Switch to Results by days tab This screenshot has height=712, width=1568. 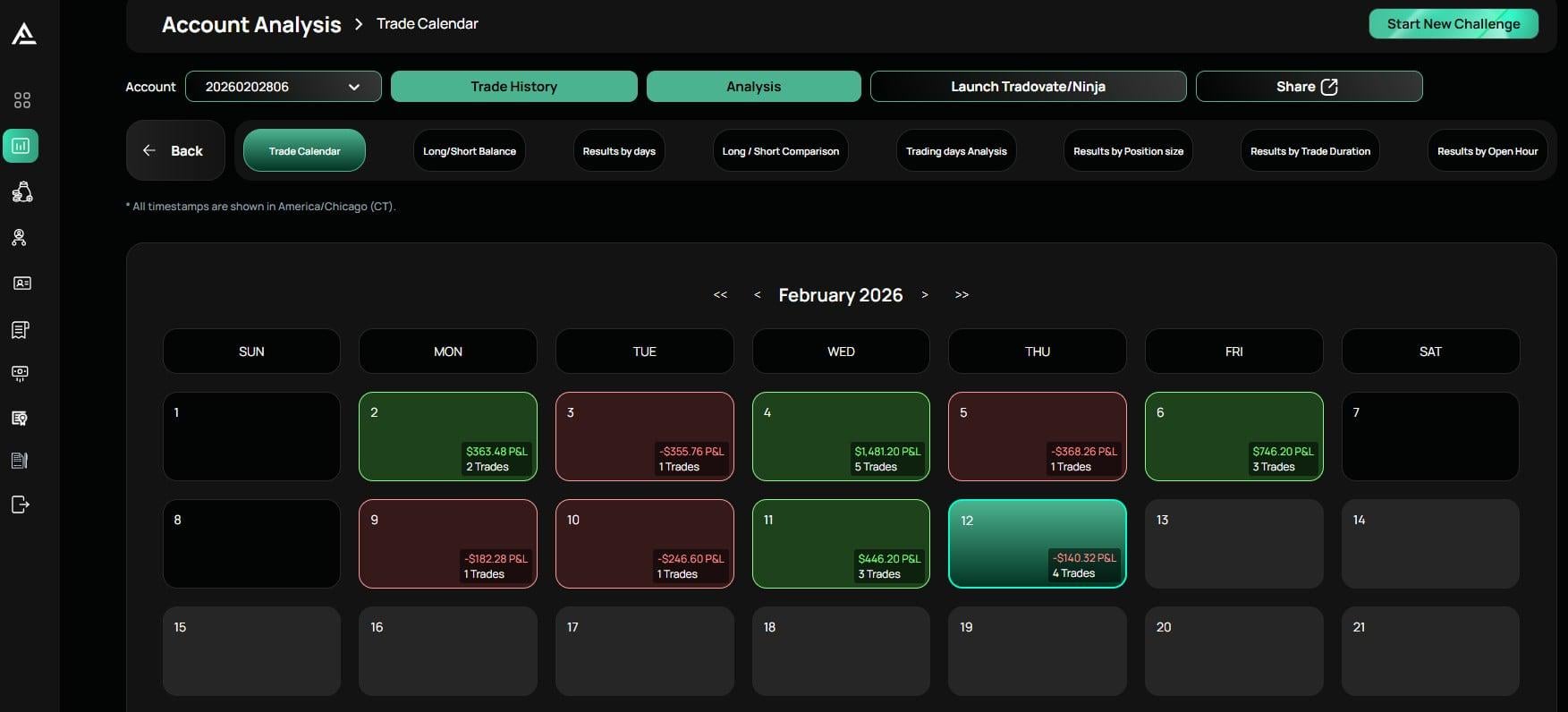tap(619, 151)
